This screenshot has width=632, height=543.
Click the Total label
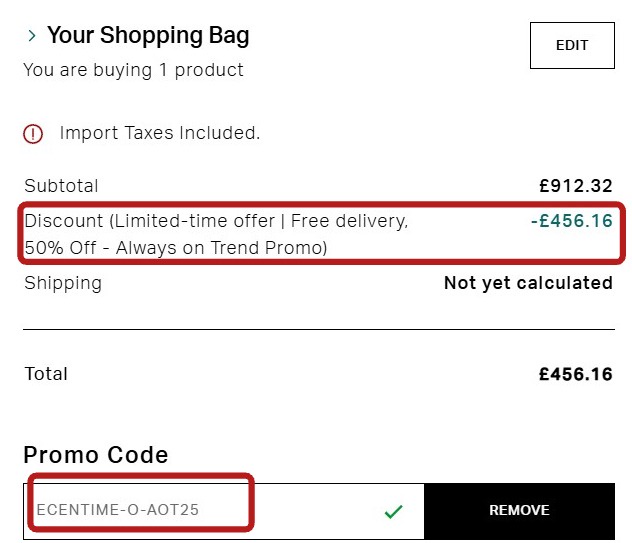[46, 374]
